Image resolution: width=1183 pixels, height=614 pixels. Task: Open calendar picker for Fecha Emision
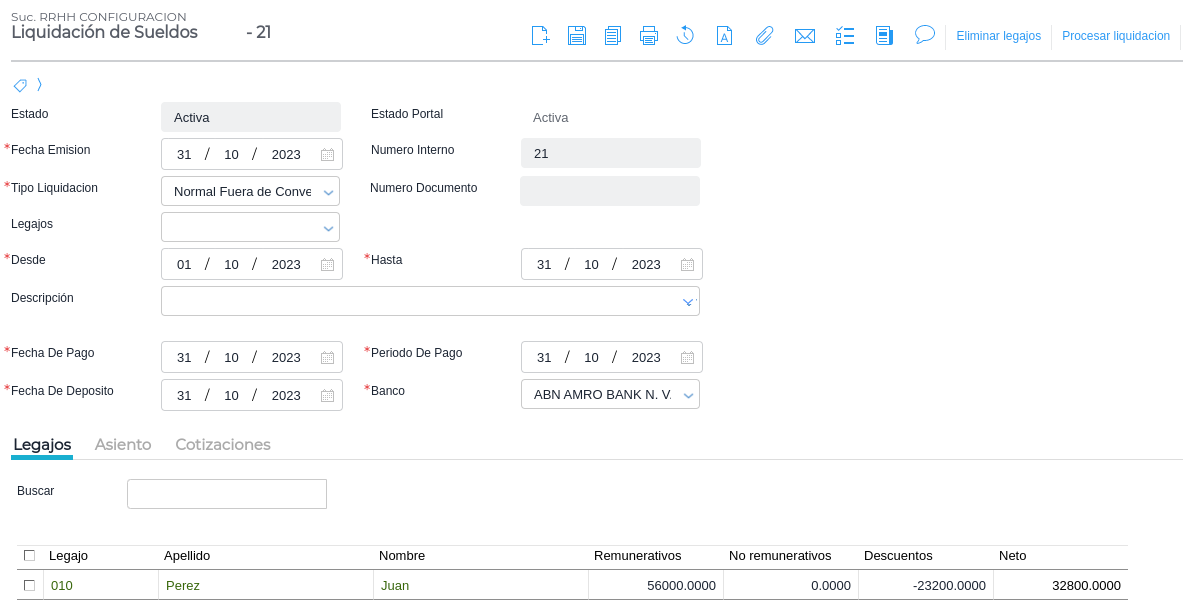click(327, 155)
